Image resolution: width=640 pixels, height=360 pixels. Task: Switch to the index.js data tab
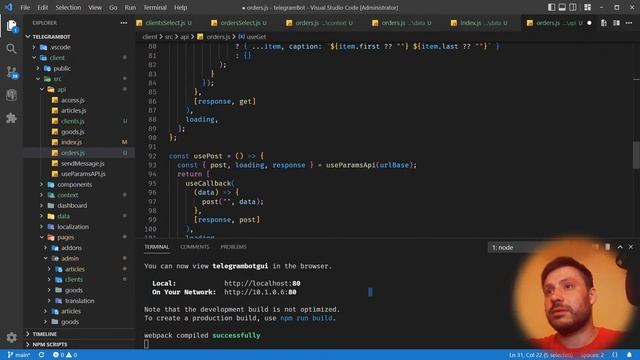pos(482,23)
